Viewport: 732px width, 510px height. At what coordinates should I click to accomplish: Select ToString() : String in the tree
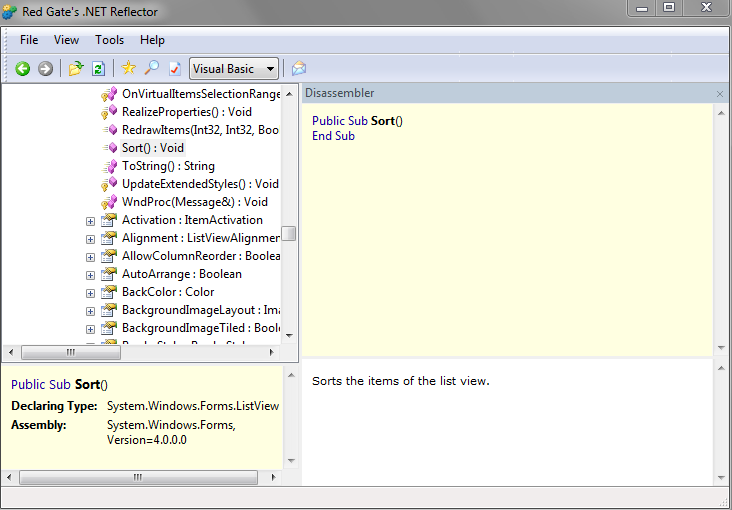coord(168,166)
